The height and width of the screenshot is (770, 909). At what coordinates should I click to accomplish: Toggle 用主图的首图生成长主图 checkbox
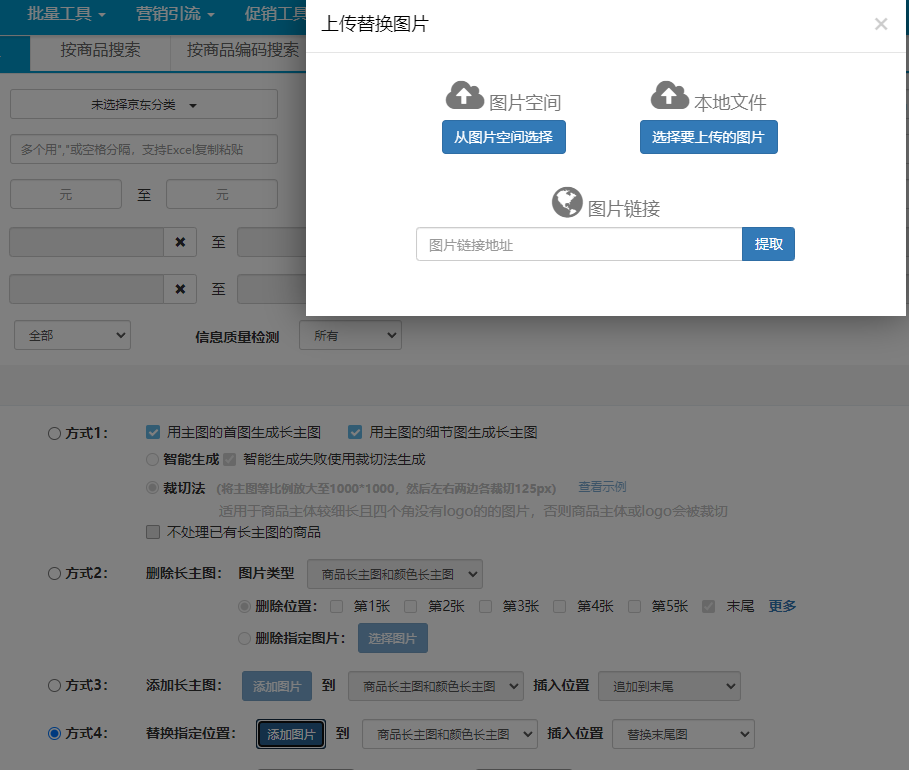click(x=153, y=432)
